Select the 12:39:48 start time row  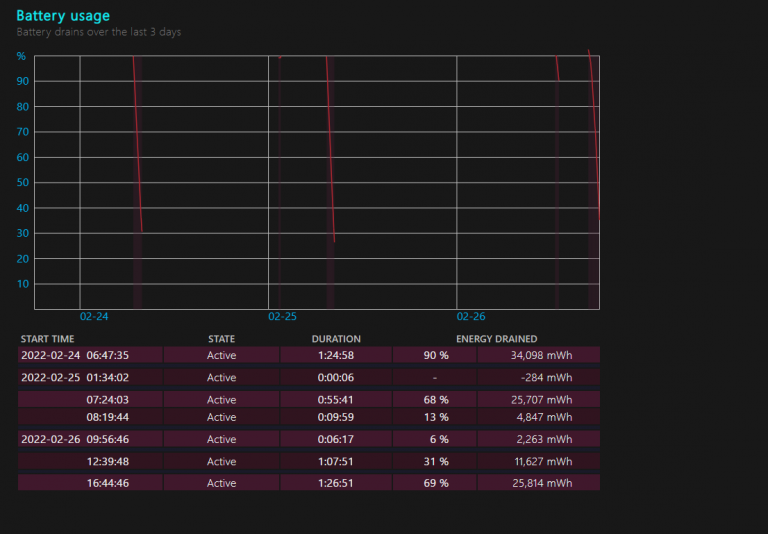(107, 462)
